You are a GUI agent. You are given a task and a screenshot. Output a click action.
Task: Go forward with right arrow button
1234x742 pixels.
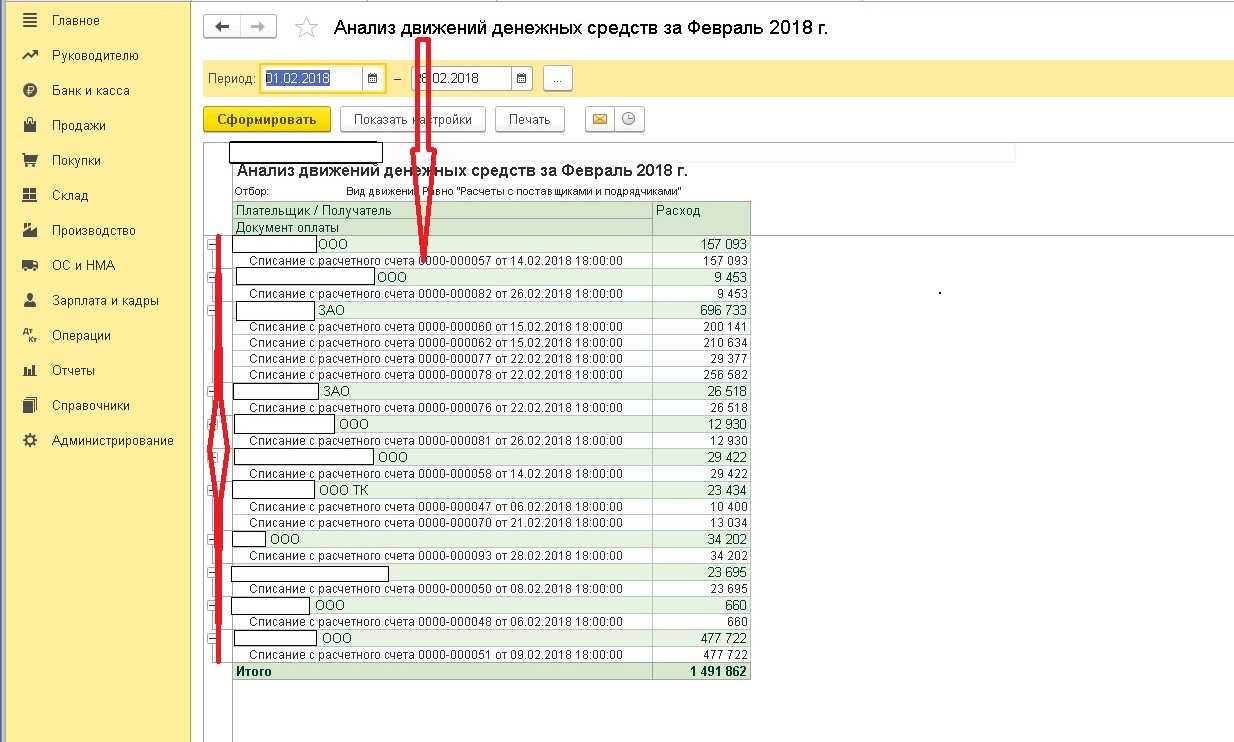coord(258,27)
